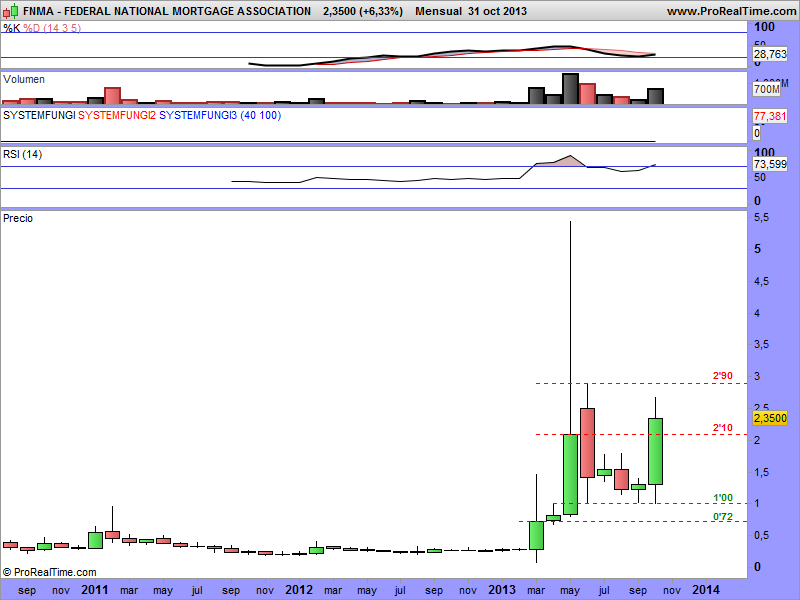800x600 pixels.
Task: Click the © ProRealTime.com copyright text
Action: (49, 572)
